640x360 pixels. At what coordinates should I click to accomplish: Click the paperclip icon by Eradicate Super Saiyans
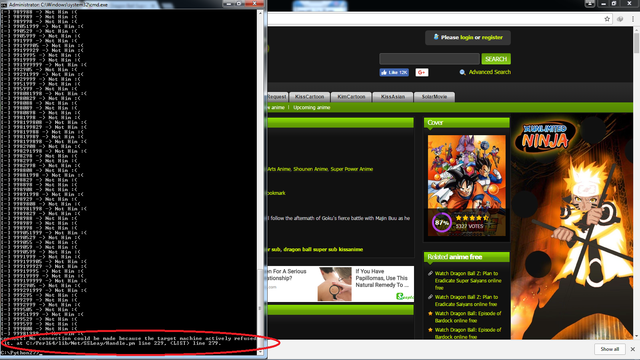(430, 273)
